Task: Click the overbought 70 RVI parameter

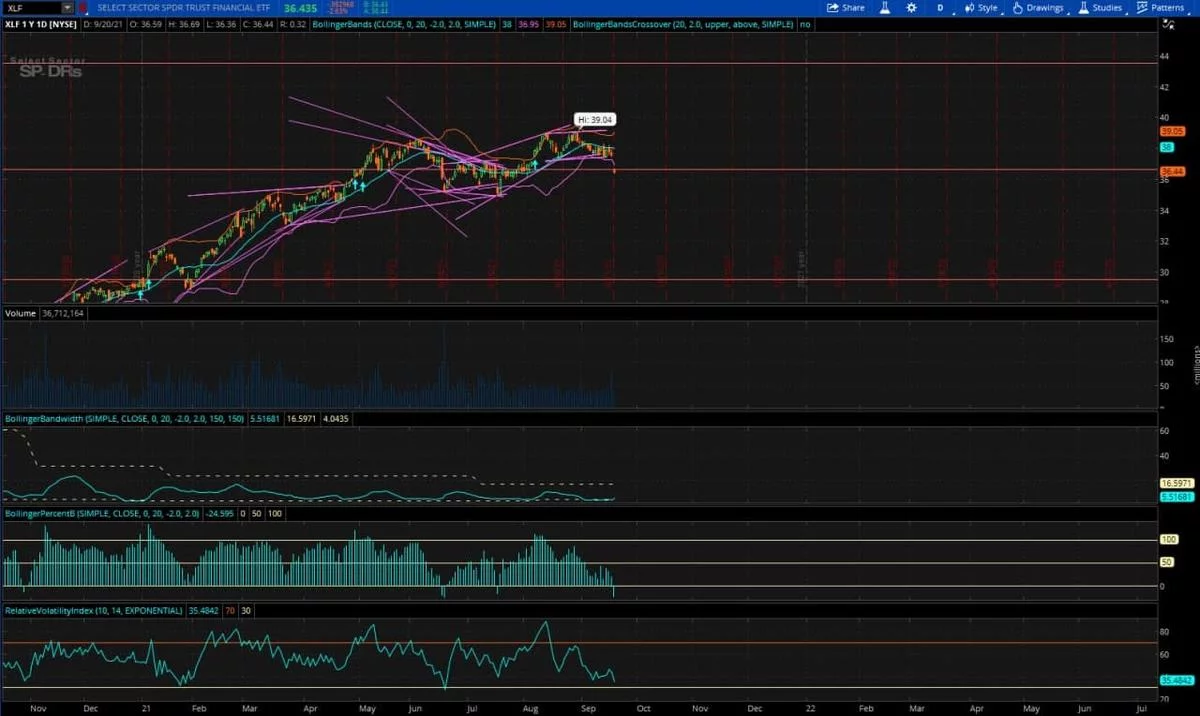Action: (229, 609)
